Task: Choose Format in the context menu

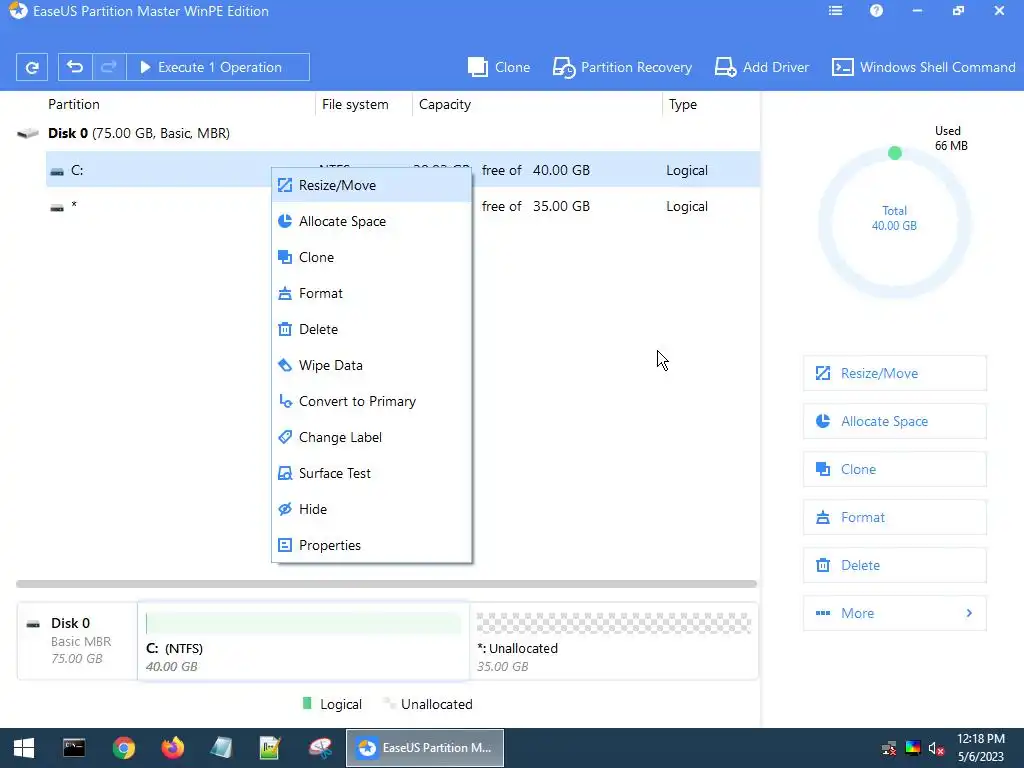Action: pos(372,293)
